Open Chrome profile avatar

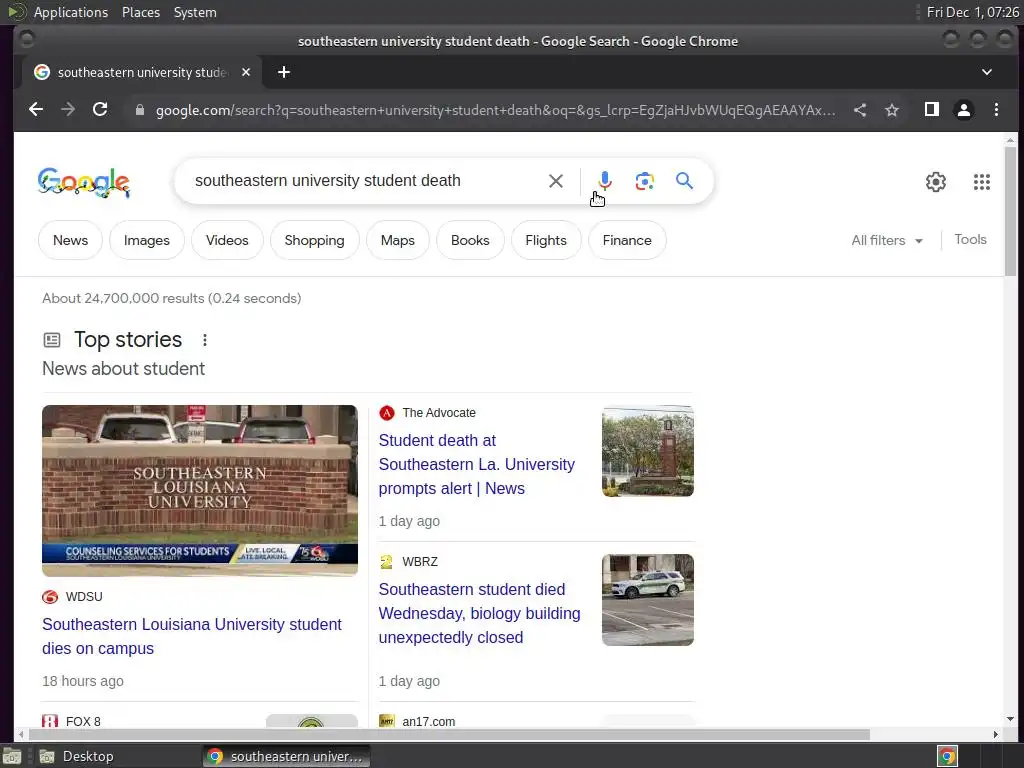[964, 110]
